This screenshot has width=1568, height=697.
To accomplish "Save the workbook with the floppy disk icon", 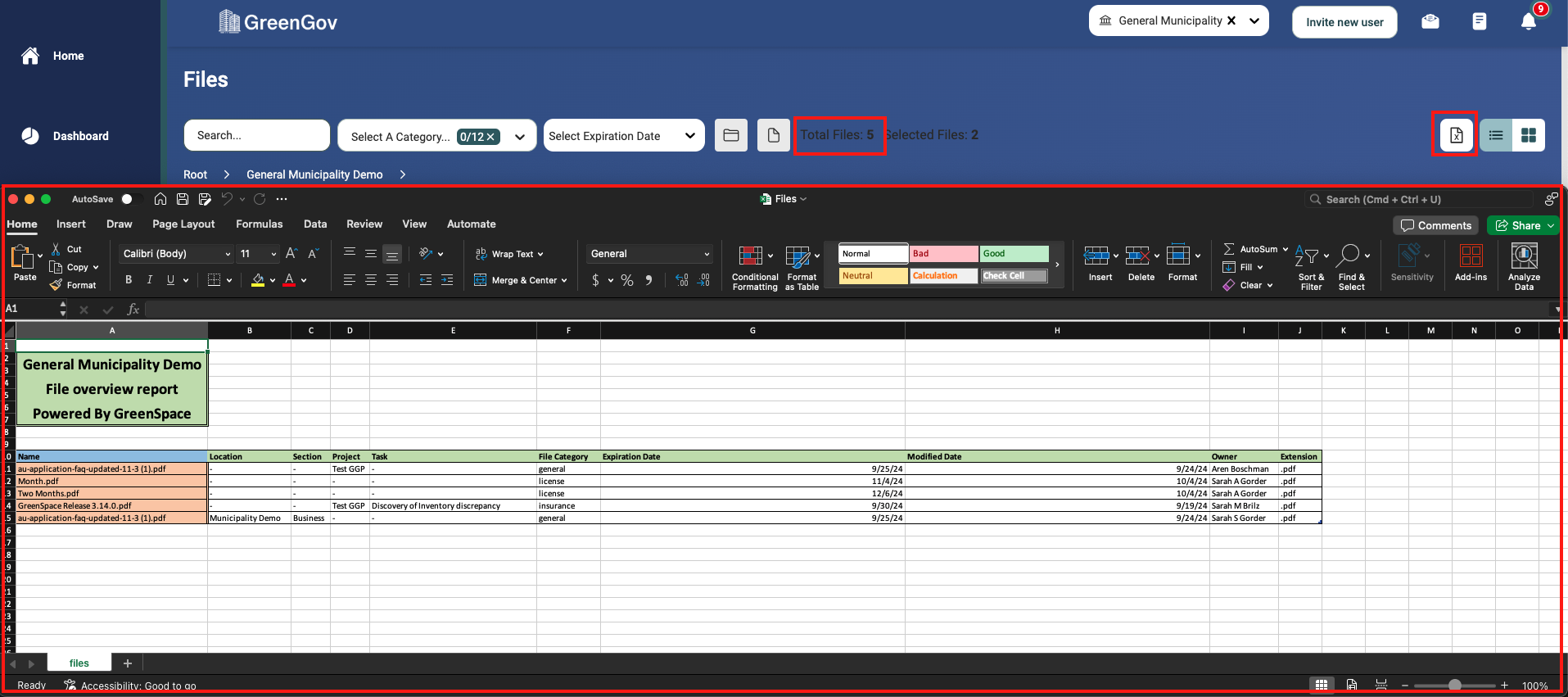I will tap(183, 199).
